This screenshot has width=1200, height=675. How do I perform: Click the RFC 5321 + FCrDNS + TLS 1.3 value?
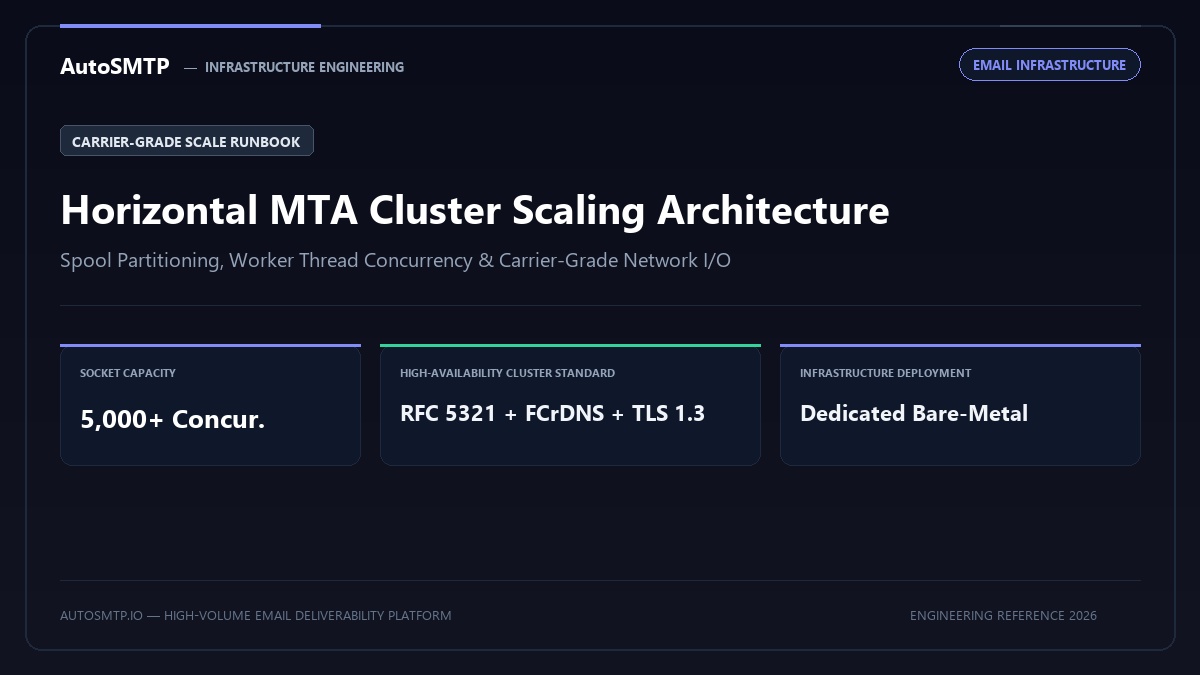553,413
